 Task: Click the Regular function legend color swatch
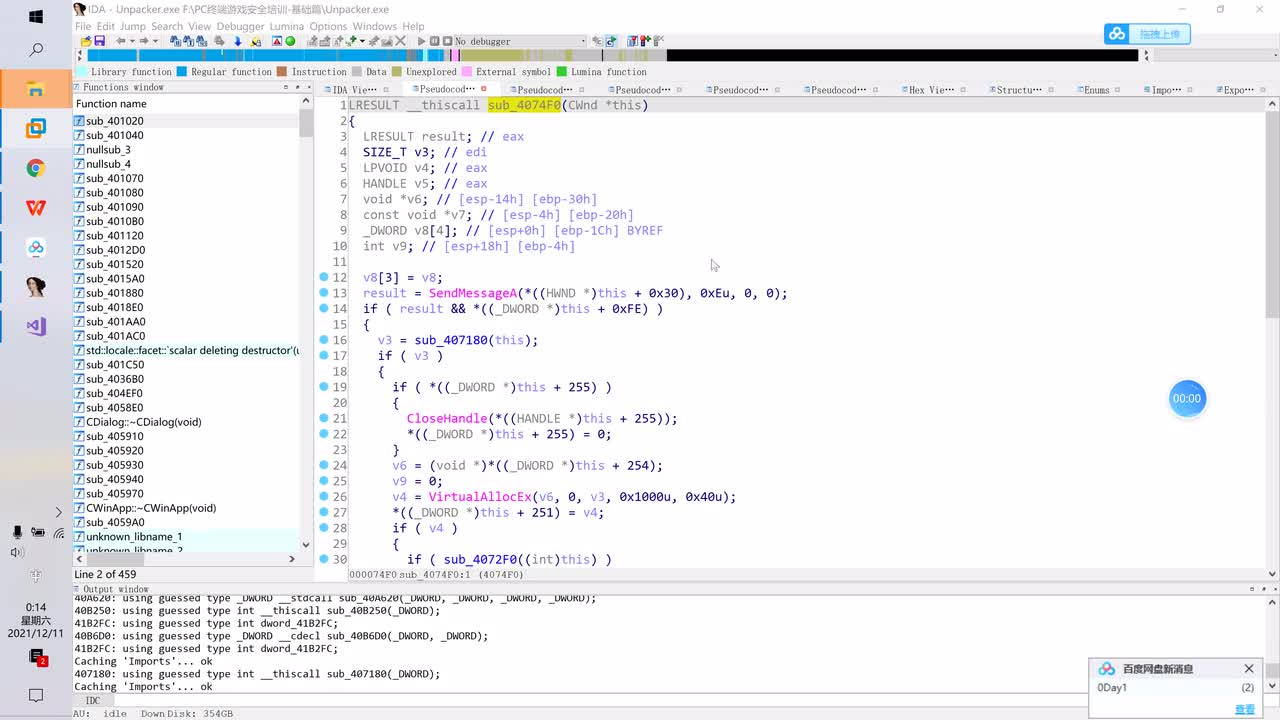182,72
